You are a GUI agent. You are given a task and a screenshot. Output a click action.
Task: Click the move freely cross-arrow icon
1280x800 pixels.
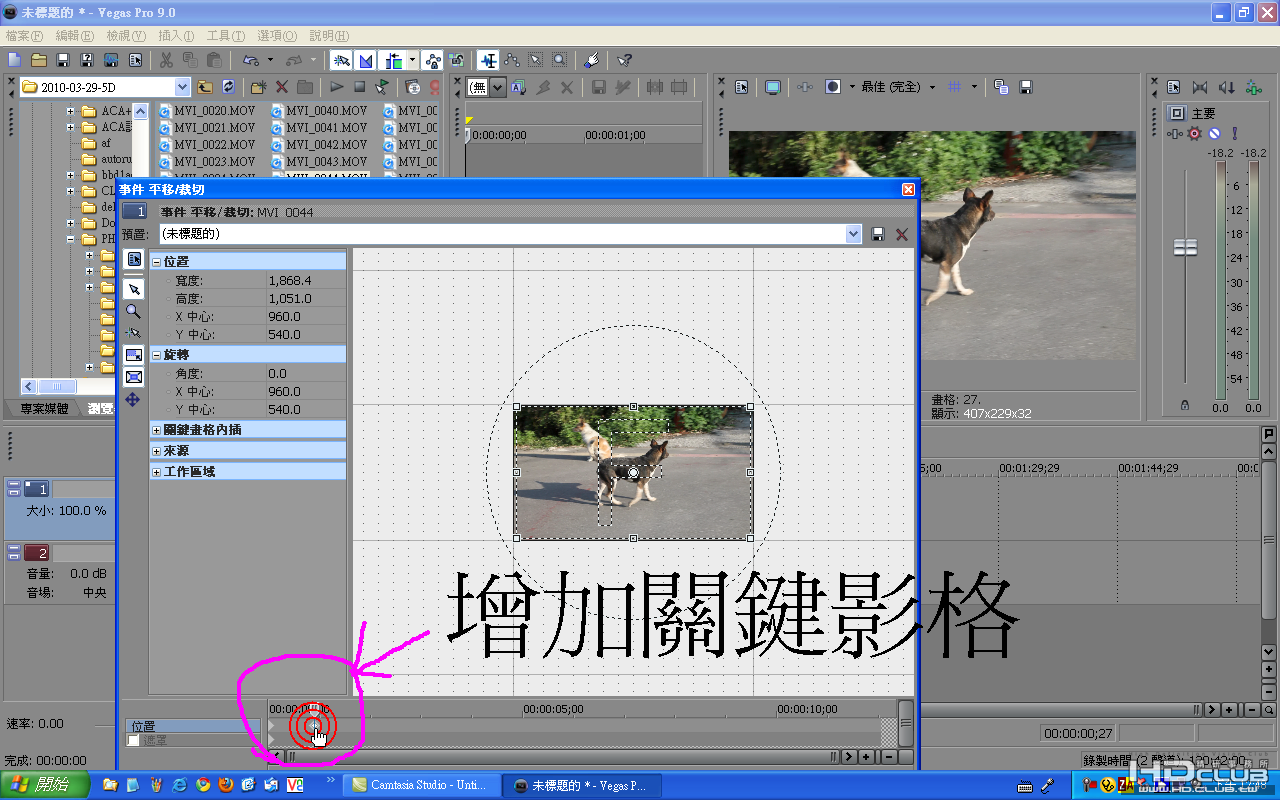coord(133,399)
